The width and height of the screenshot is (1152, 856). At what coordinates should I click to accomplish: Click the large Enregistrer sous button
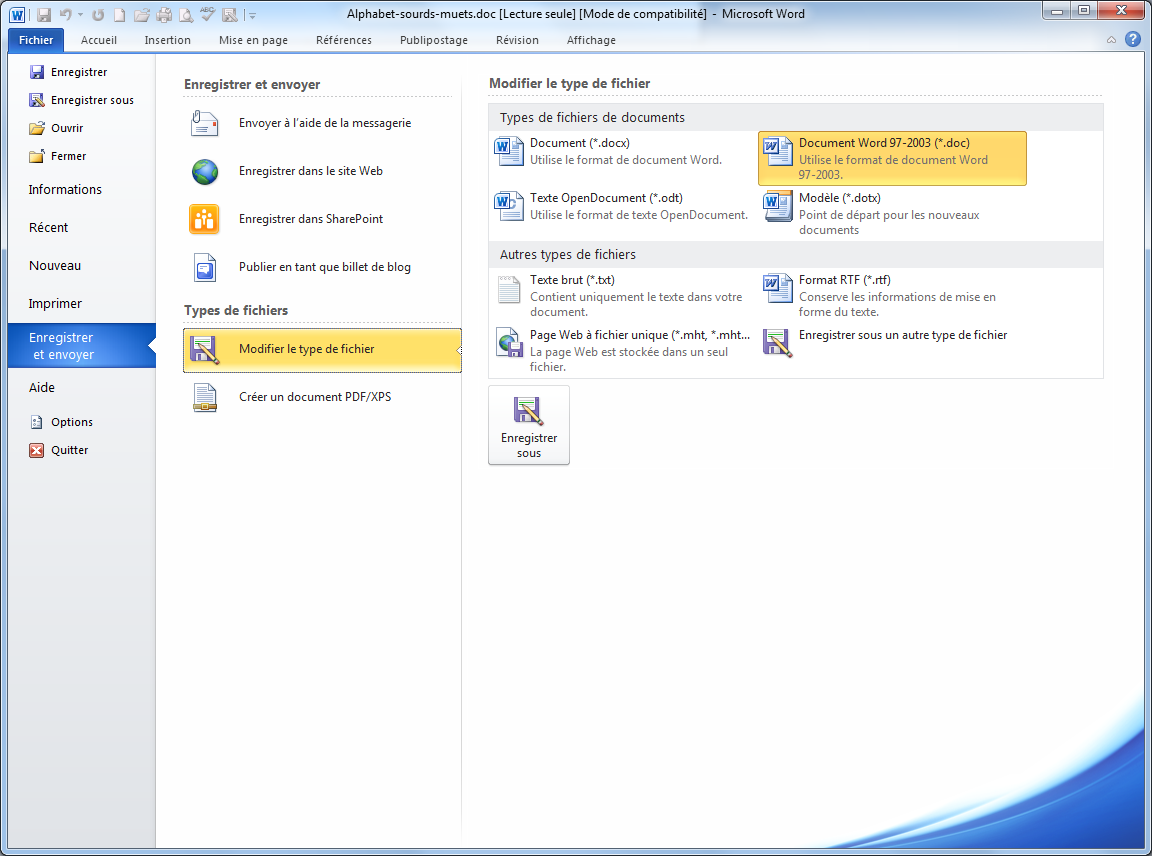[529, 425]
